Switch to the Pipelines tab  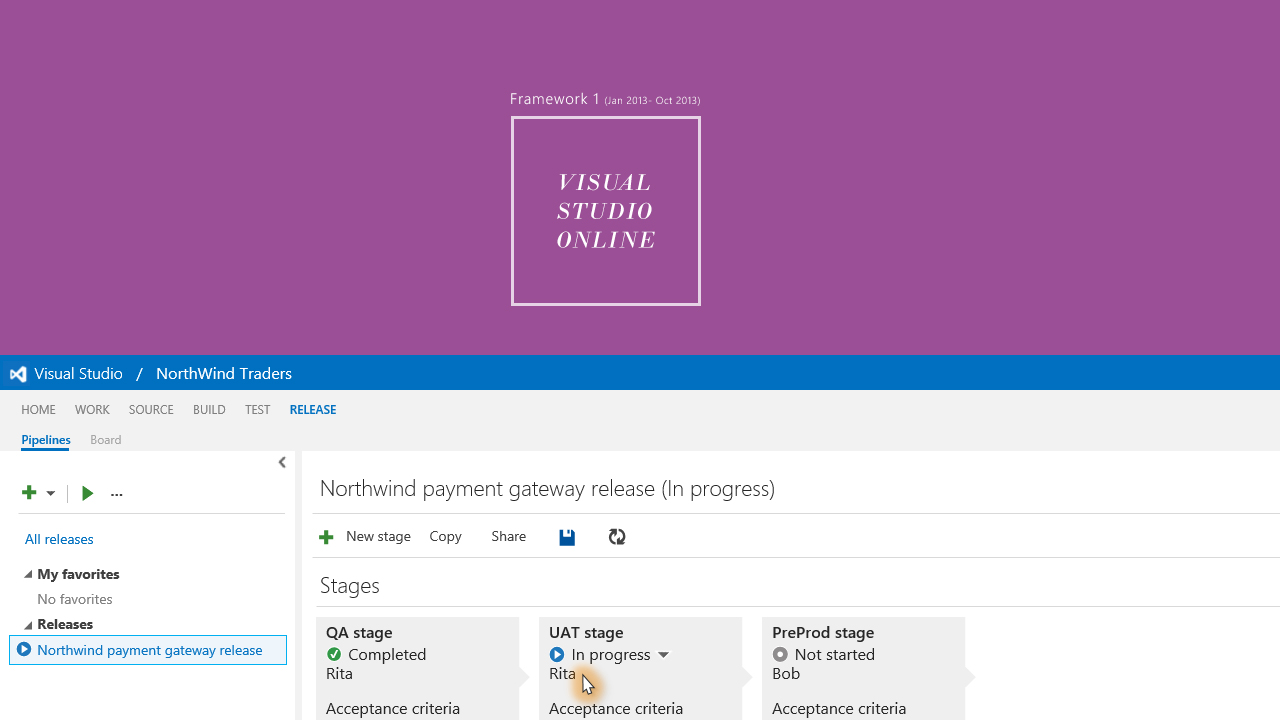coord(46,439)
